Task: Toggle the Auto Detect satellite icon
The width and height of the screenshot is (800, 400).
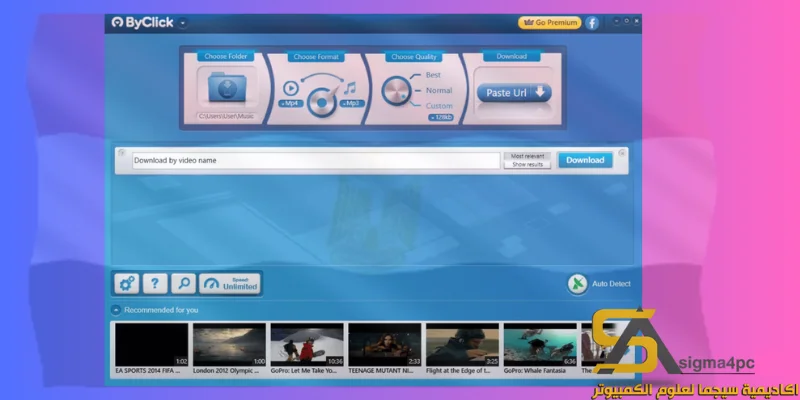Action: (578, 284)
